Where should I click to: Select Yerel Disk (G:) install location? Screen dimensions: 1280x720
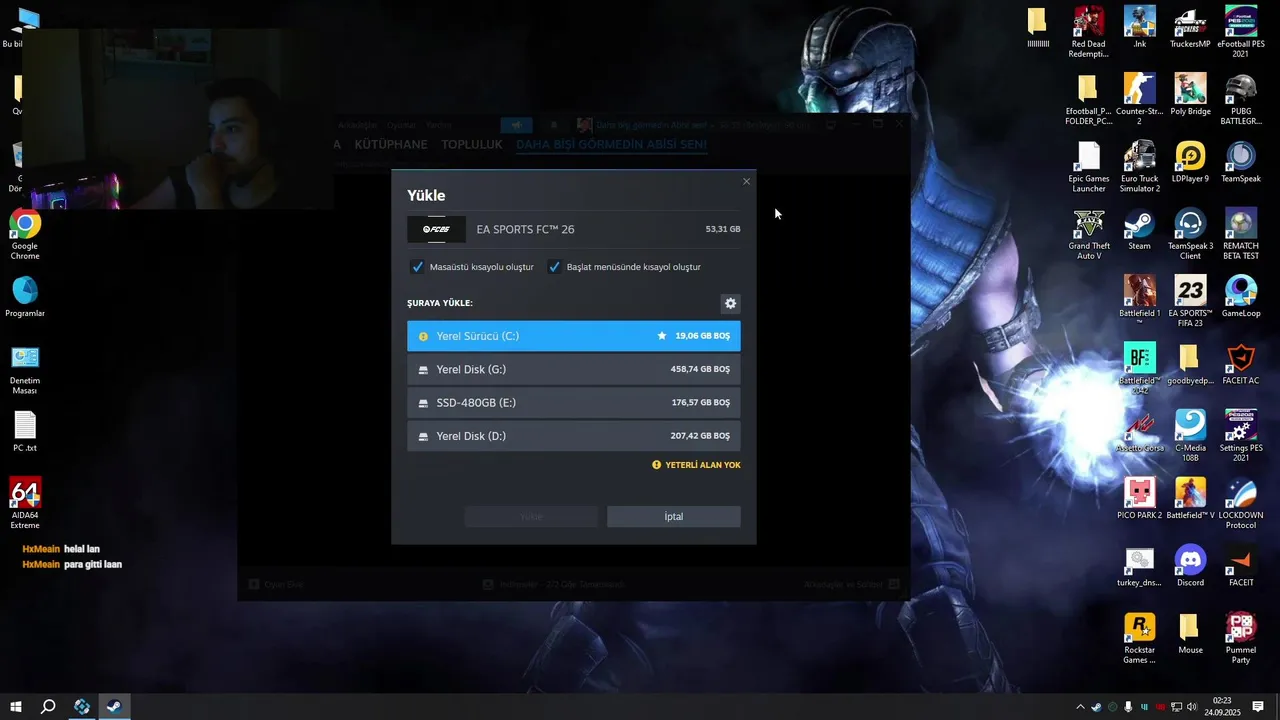[x=574, y=369]
